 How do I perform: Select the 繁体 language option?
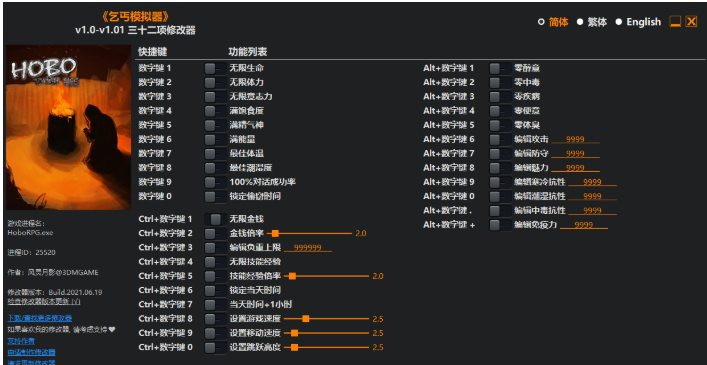[592, 22]
